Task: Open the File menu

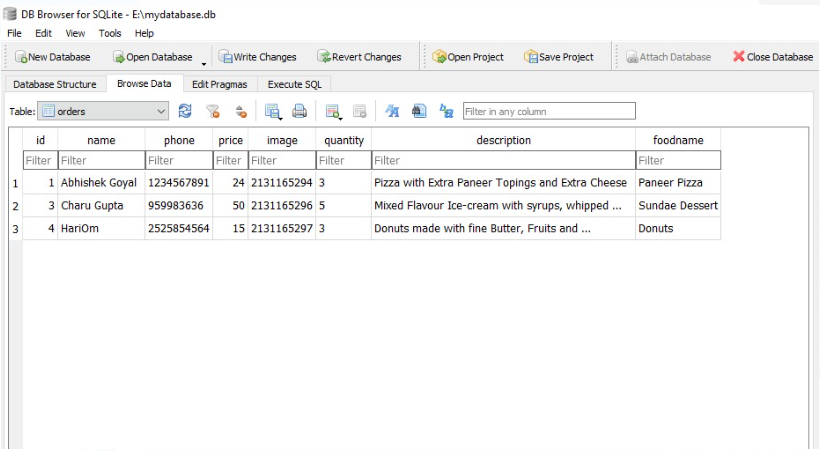Action: [14, 33]
